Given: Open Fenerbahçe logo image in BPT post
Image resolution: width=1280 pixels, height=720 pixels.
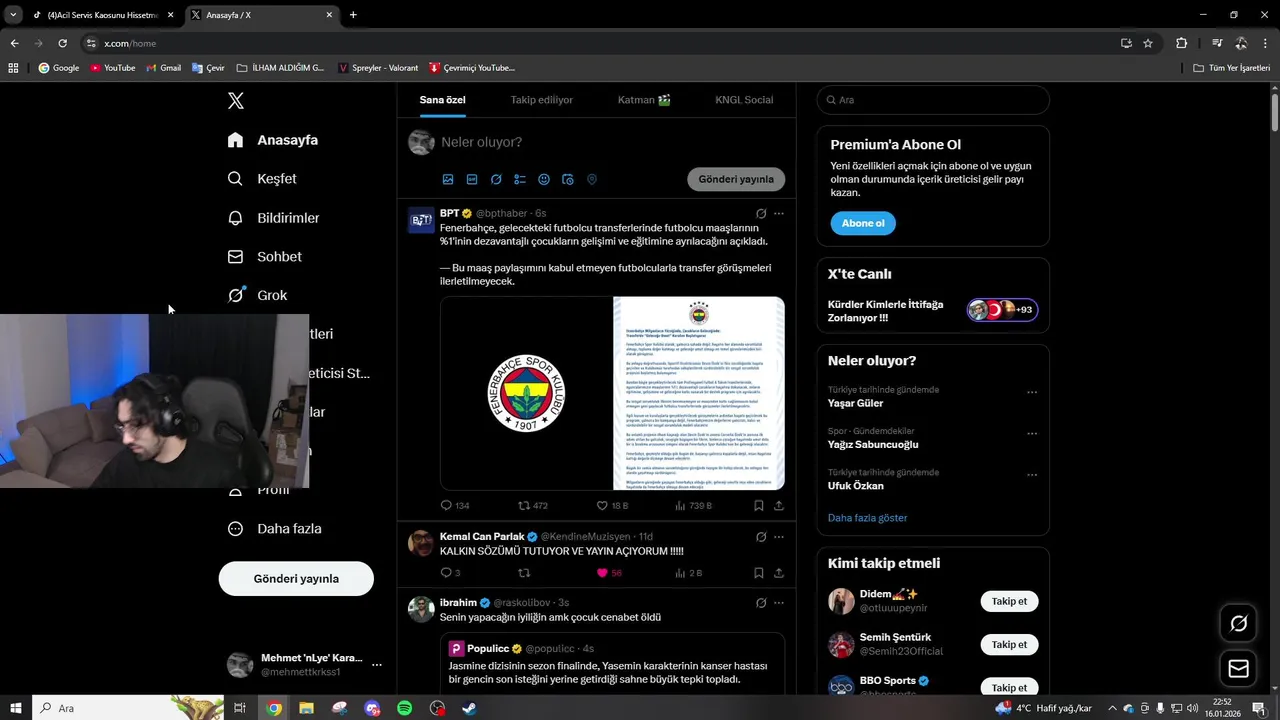Looking at the screenshot, I should (526, 393).
